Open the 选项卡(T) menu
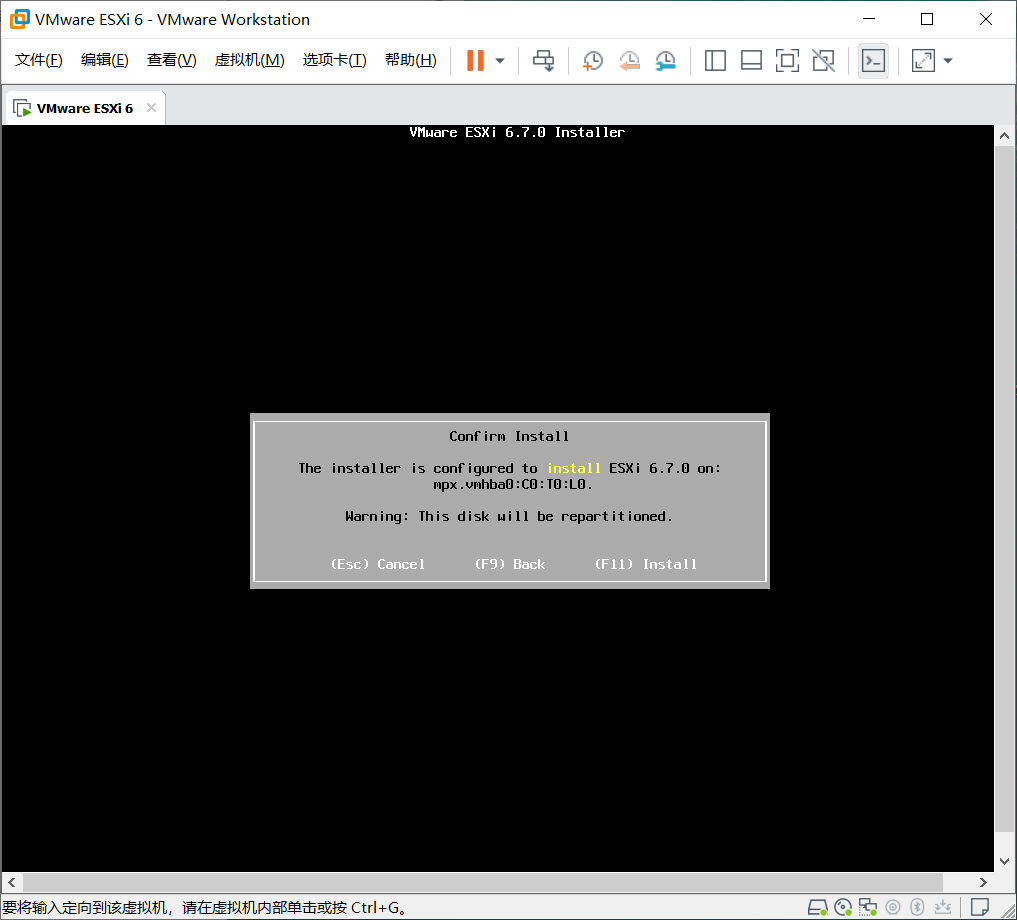The image size is (1017, 920). (x=334, y=60)
